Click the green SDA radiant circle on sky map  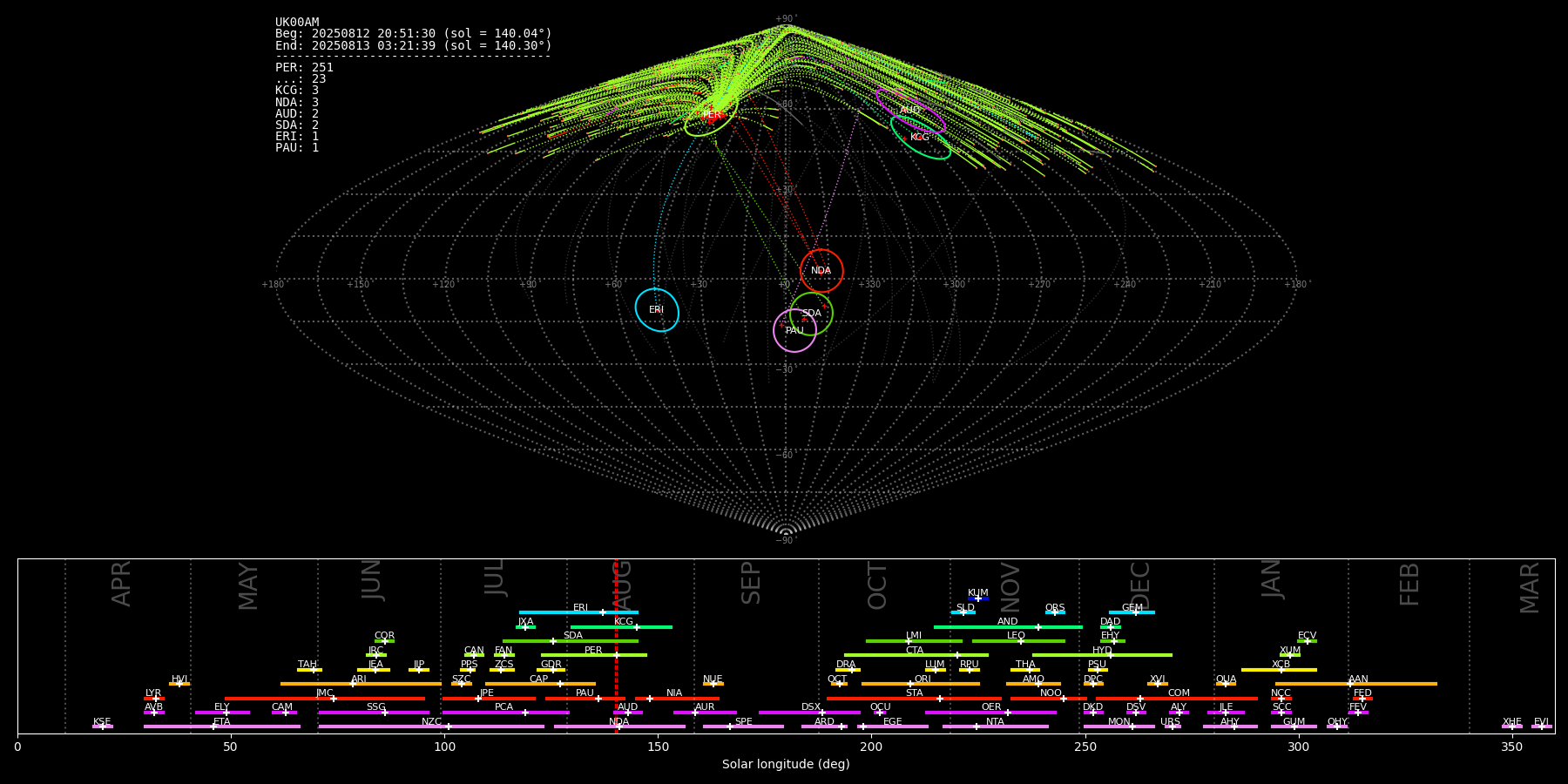coord(811,314)
